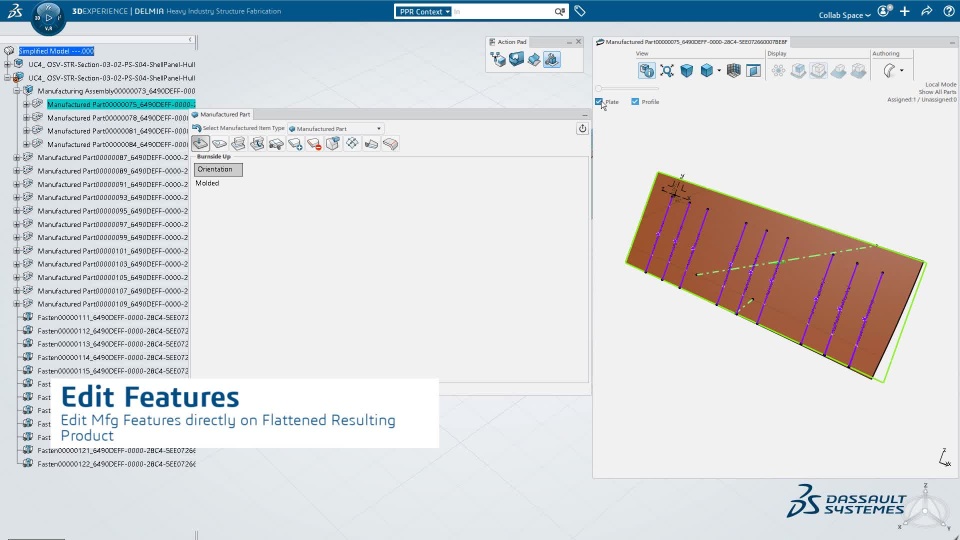Click second Action Pad blue panel icon
Screen dimensions: 960x540
pos(516,59)
